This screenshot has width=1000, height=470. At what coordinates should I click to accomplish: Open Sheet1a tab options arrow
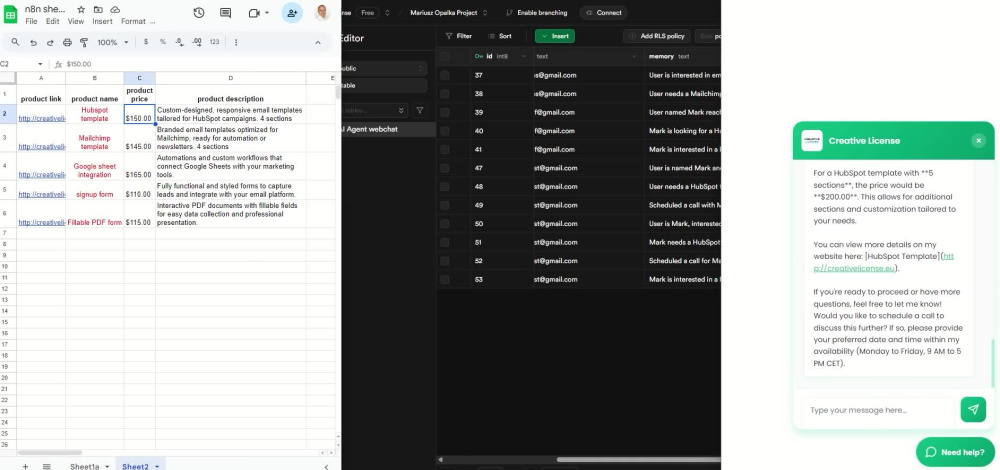coord(107,466)
